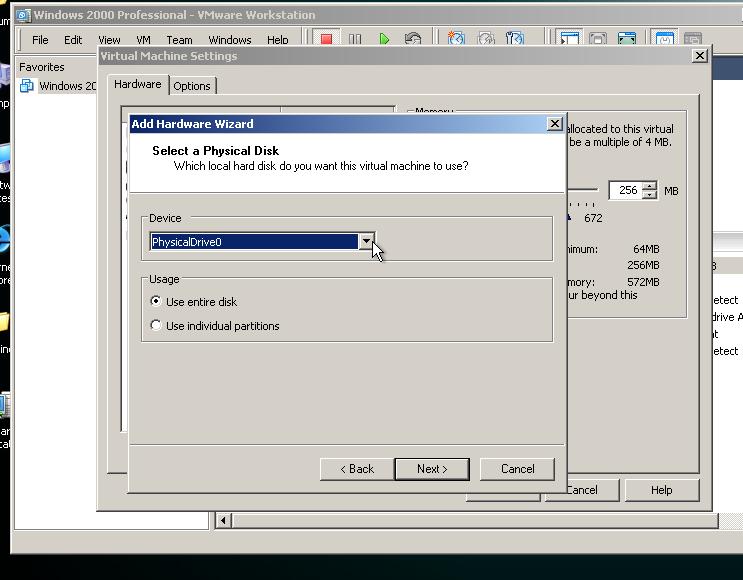The width and height of the screenshot is (743, 580).
Task: Click the Take Snapshot clock icon
Action: (456, 39)
